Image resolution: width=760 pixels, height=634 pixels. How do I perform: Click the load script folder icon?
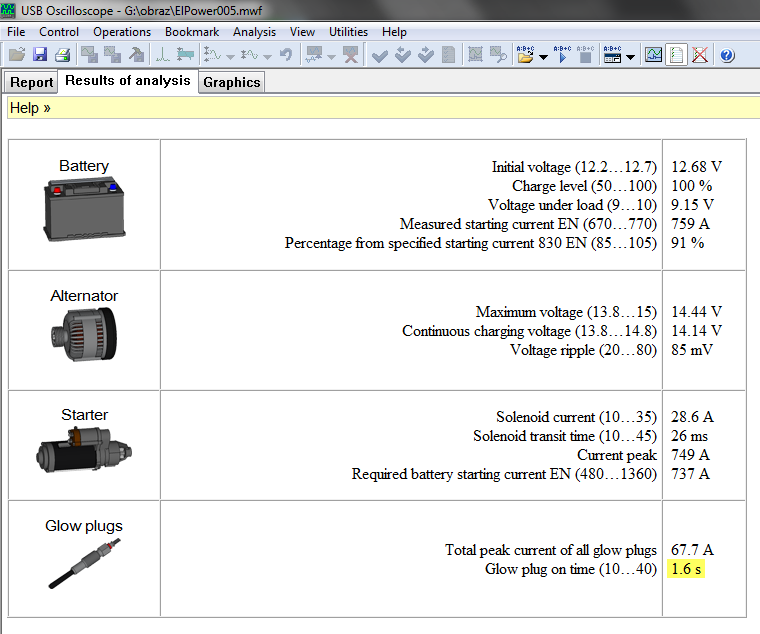click(525, 55)
